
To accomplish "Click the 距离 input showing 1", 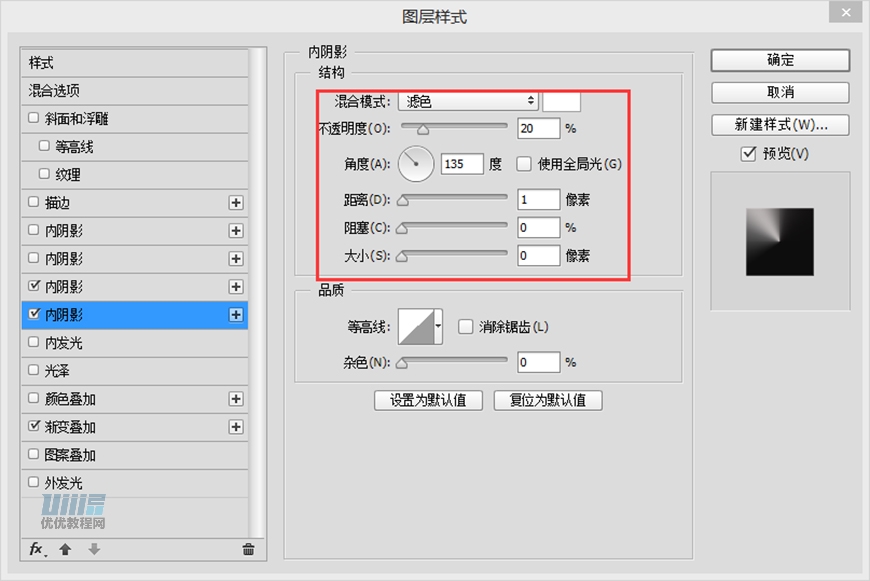I will pyautogui.click(x=539, y=199).
